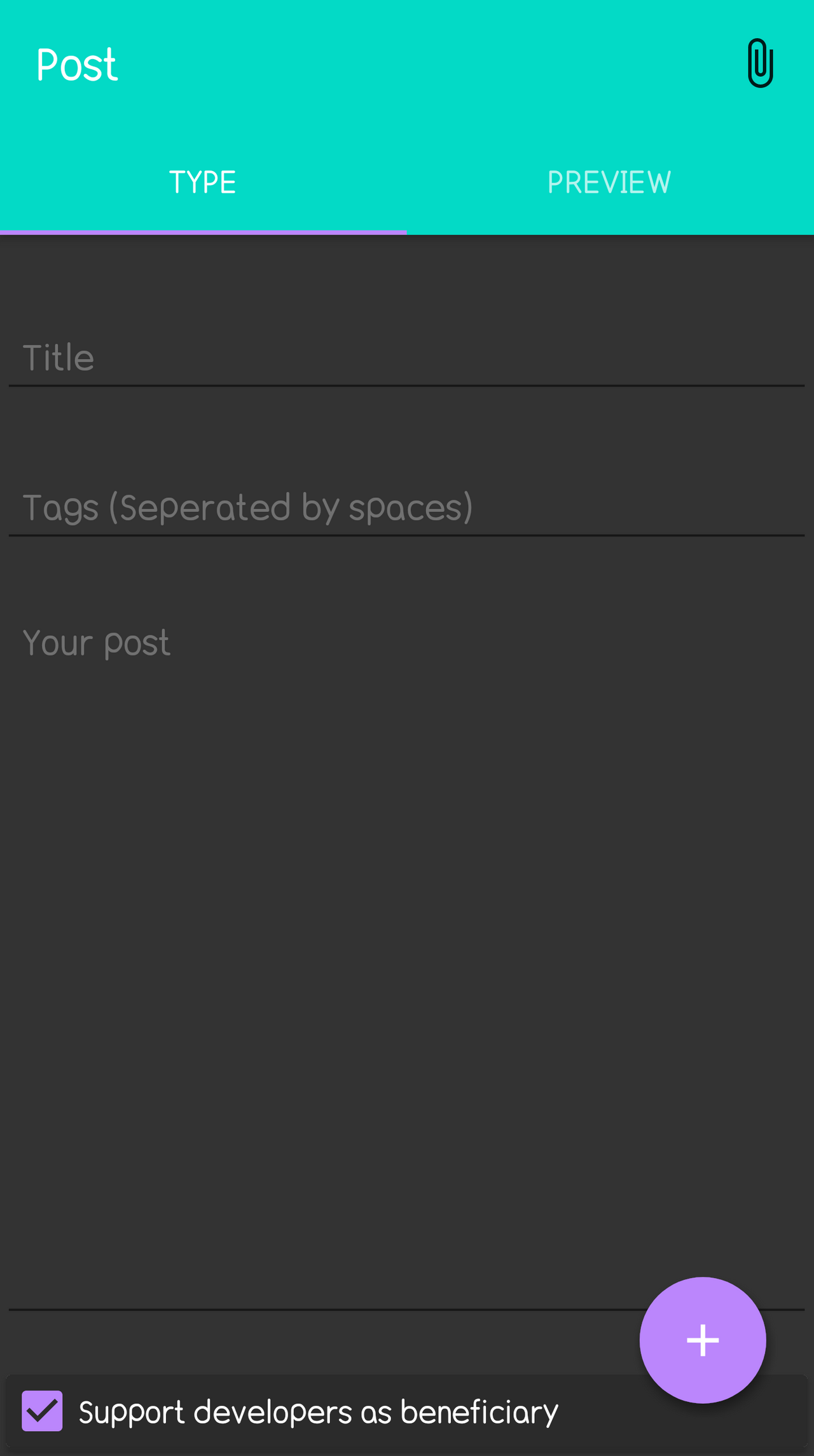Return to the typing editor tab
The width and height of the screenshot is (814, 1456).
coord(202,182)
